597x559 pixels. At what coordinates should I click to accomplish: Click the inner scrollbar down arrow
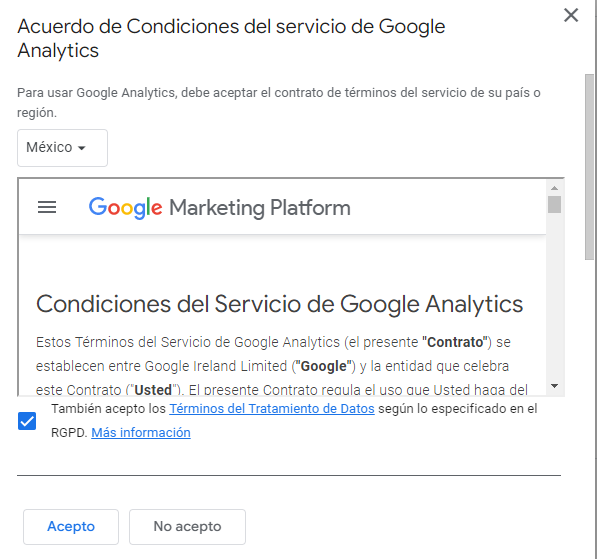(554, 386)
